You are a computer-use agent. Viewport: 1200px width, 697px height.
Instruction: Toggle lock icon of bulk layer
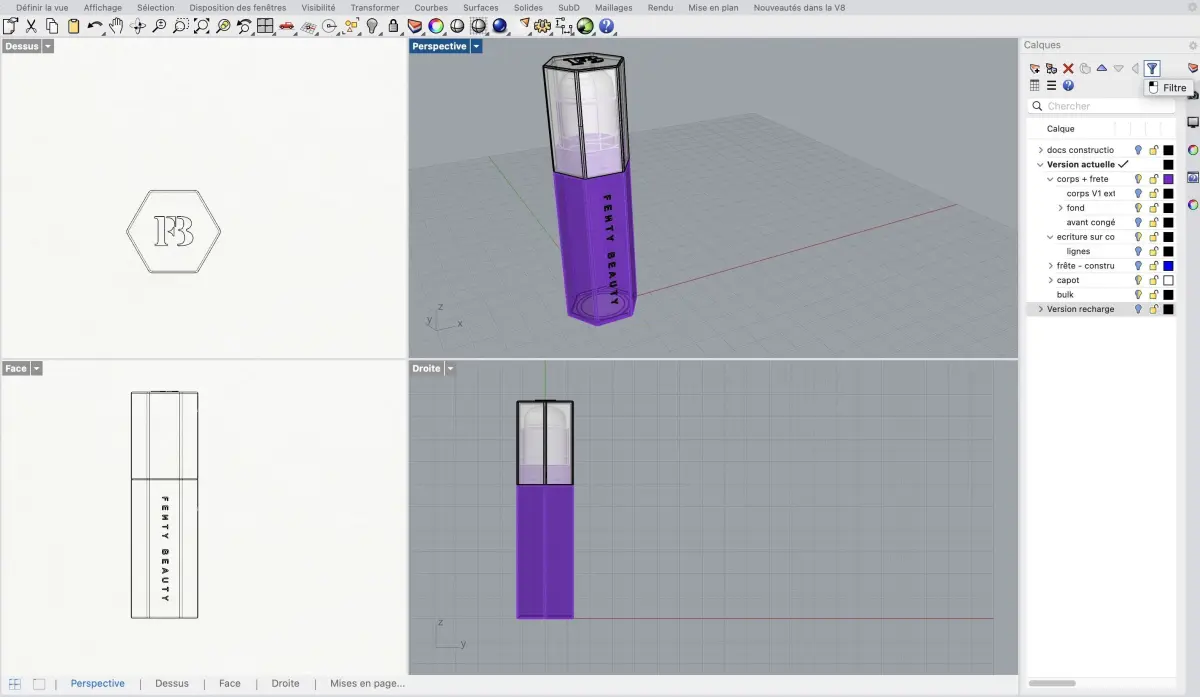coord(1153,295)
